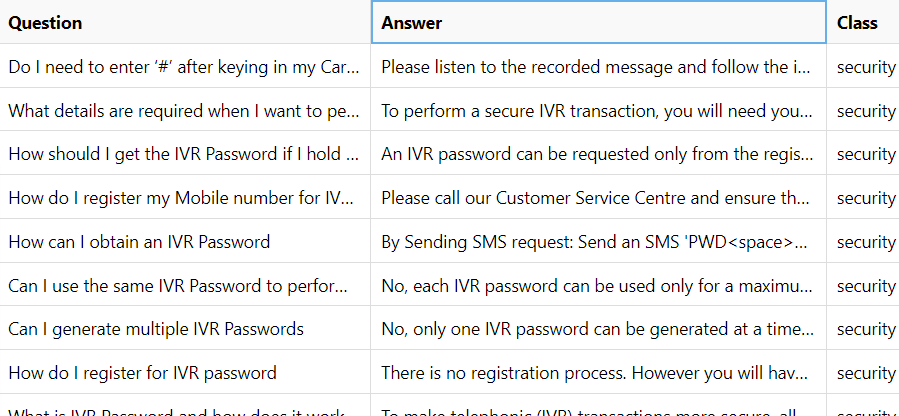Click the Question column header
Image resolution: width=899 pixels, height=416 pixels.
tap(185, 22)
